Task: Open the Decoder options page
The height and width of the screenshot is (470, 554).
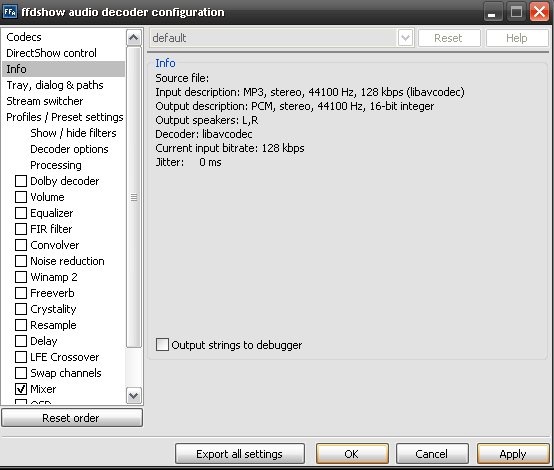Action: pos(69,149)
